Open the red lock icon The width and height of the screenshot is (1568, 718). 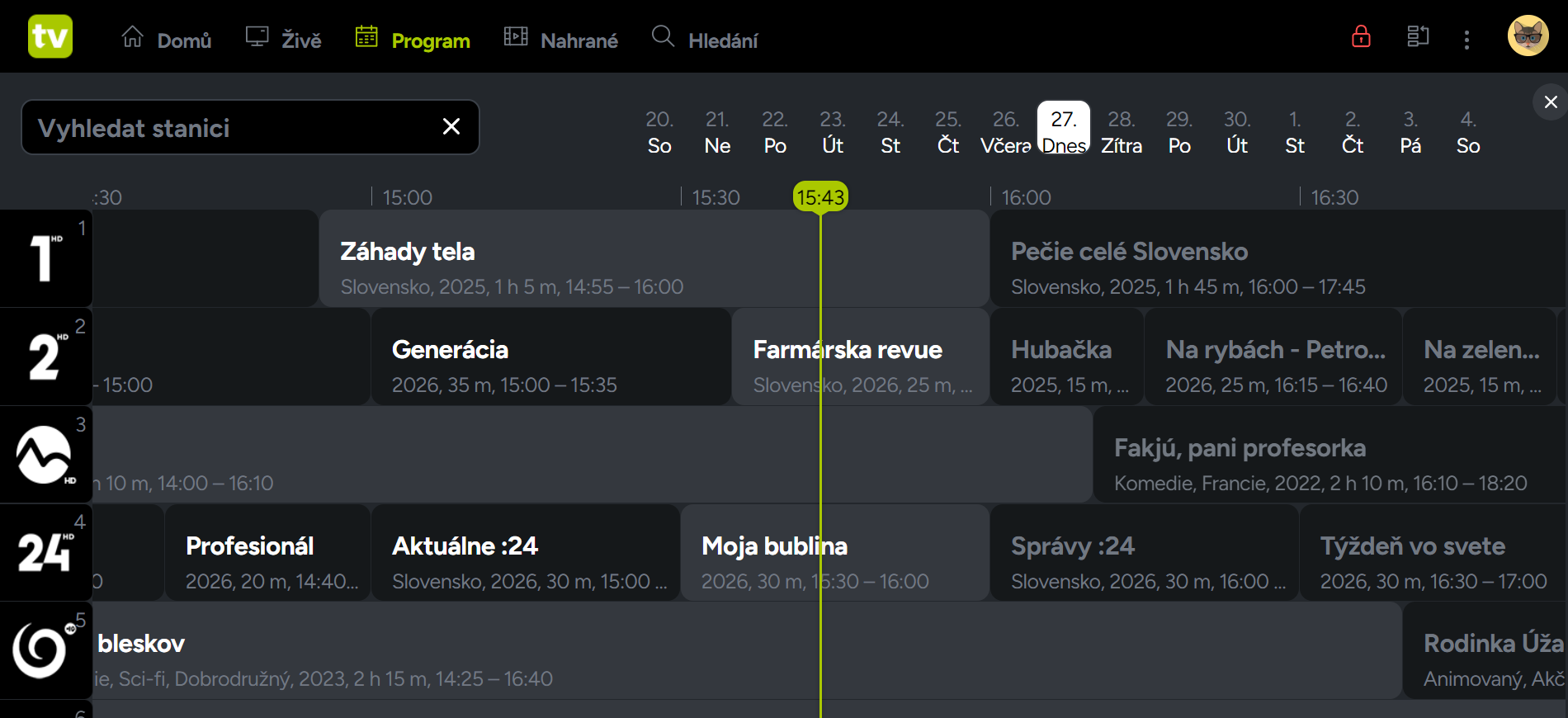pyautogui.click(x=1361, y=36)
